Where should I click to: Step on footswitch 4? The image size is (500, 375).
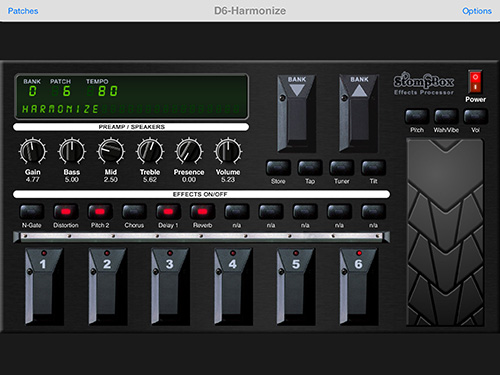233,287
